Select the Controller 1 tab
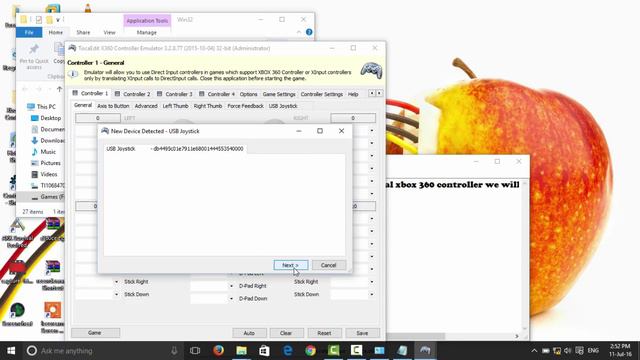Image resolution: width=640 pixels, height=360 pixels. click(91, 93)
